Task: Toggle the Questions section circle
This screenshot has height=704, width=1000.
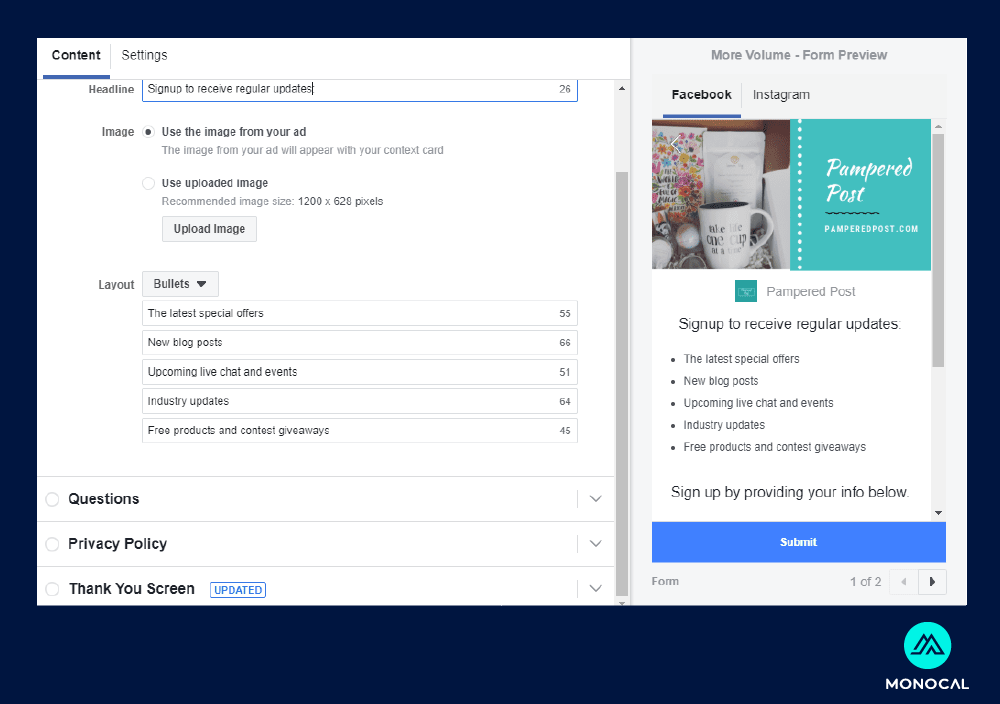Action: click(x=52, y=499)
